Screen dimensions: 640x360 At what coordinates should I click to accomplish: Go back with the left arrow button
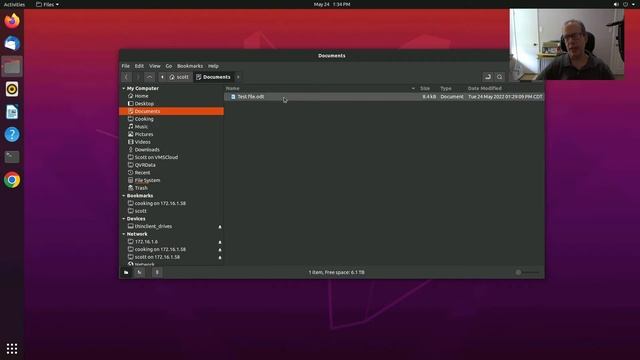click(127, 77)
